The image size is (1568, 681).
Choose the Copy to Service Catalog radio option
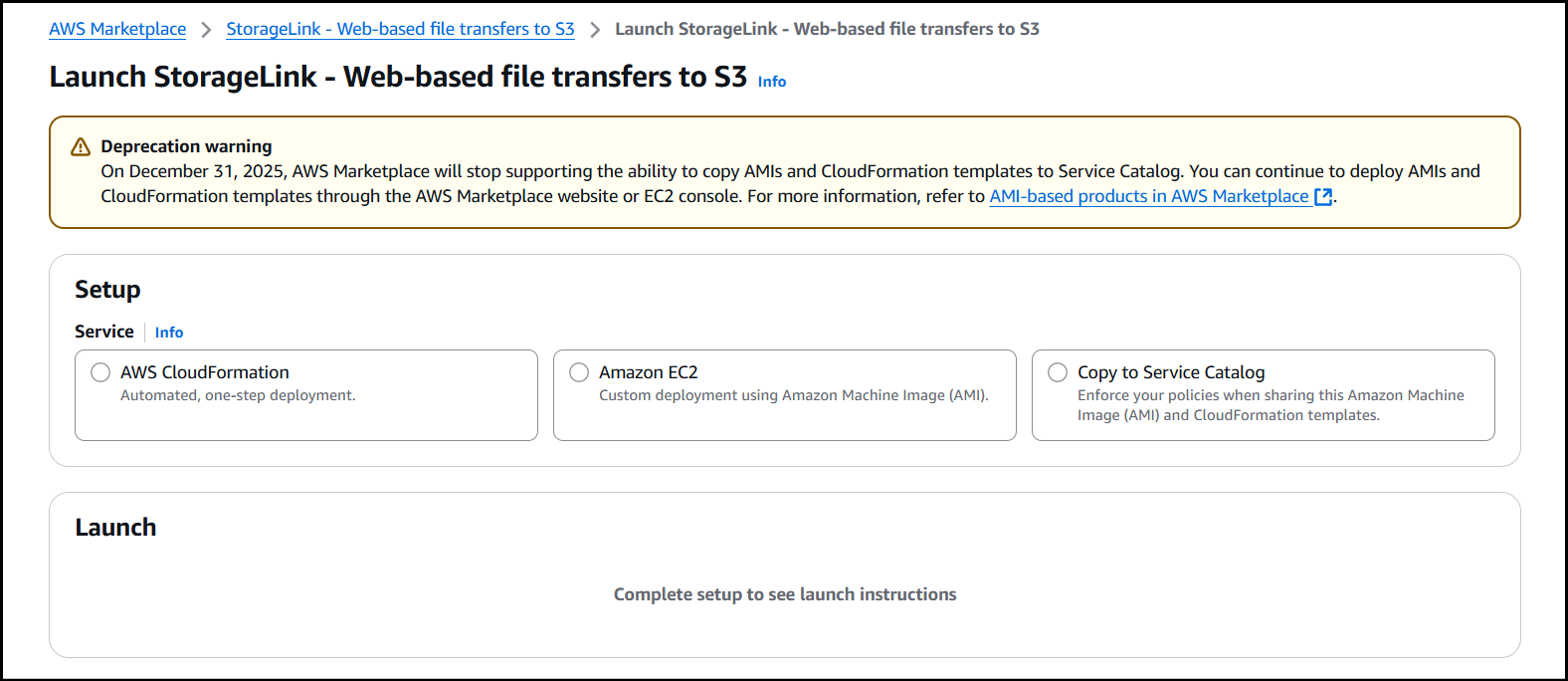click(1058, 372)
